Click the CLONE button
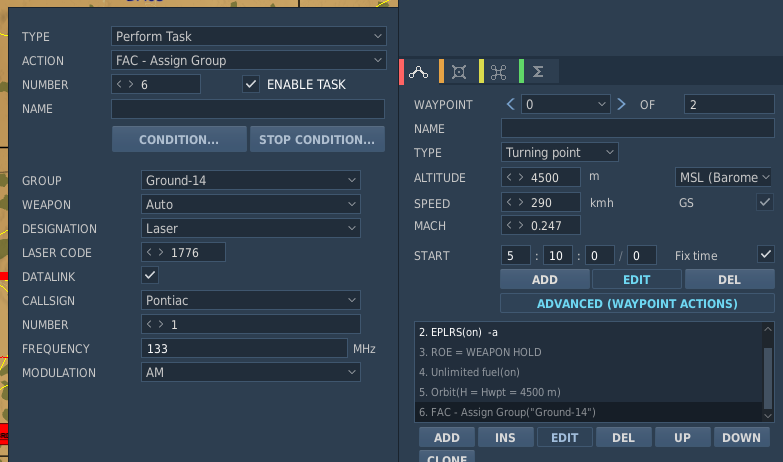The height and width of the screenshot is (462, 783). tap(447, 457)
